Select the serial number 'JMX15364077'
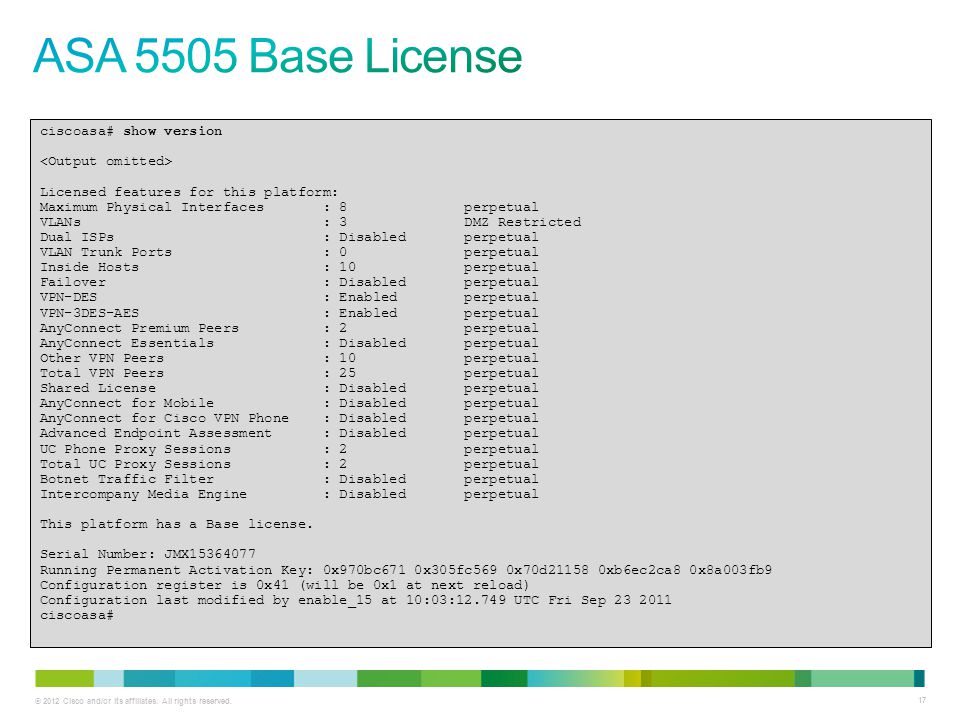 209,554
